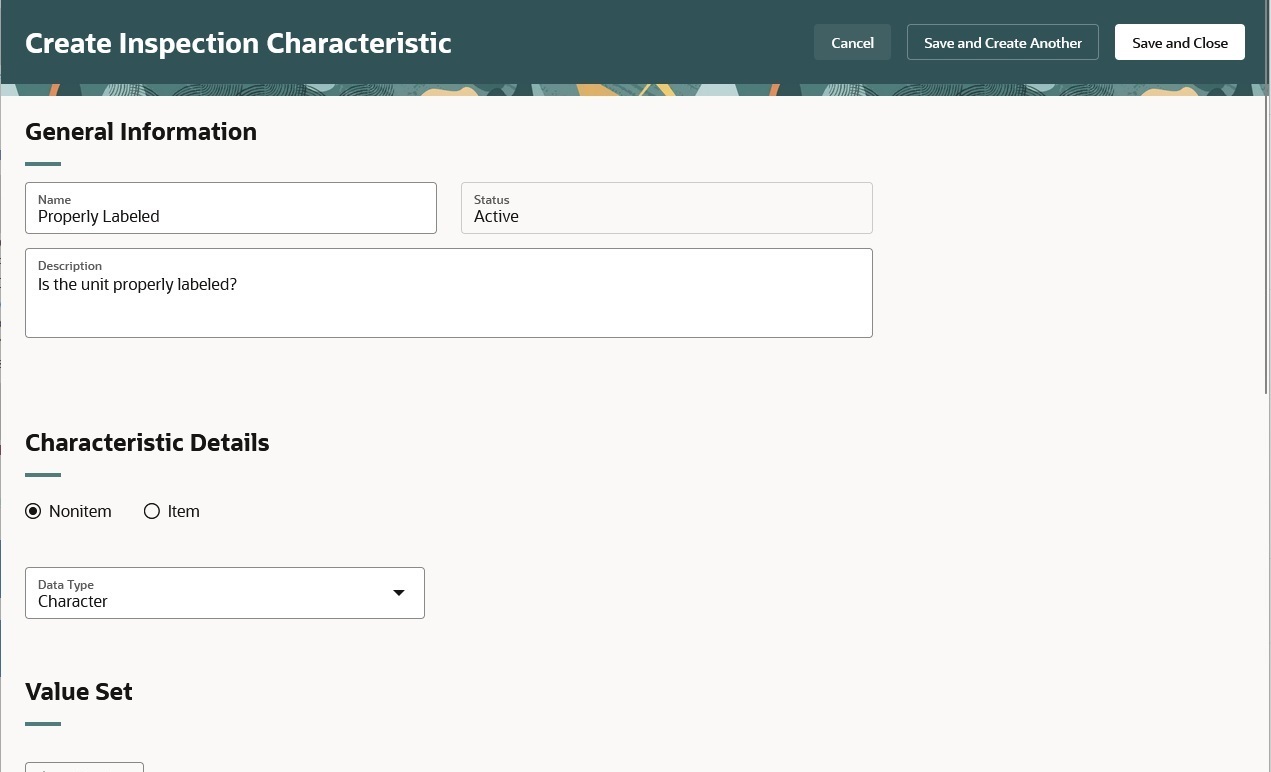
Task: Click Save and Close
Action: (x=1179, y=42)
